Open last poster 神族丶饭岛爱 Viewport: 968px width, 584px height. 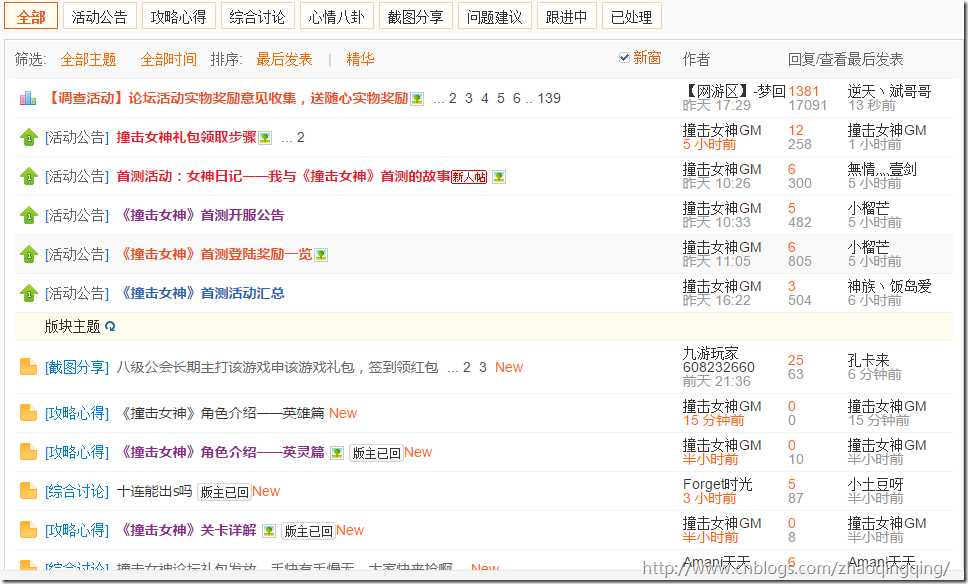(889, 286)
